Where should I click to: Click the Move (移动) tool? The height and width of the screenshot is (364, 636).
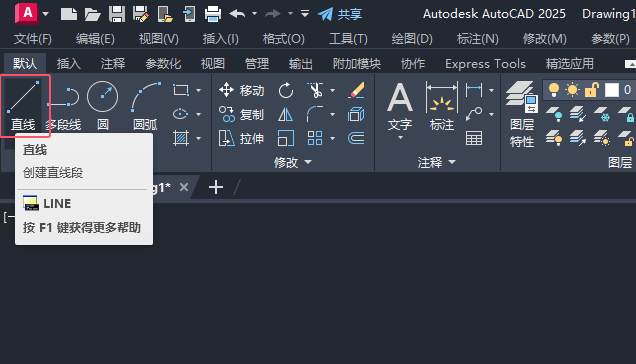[x=242, y=90]
